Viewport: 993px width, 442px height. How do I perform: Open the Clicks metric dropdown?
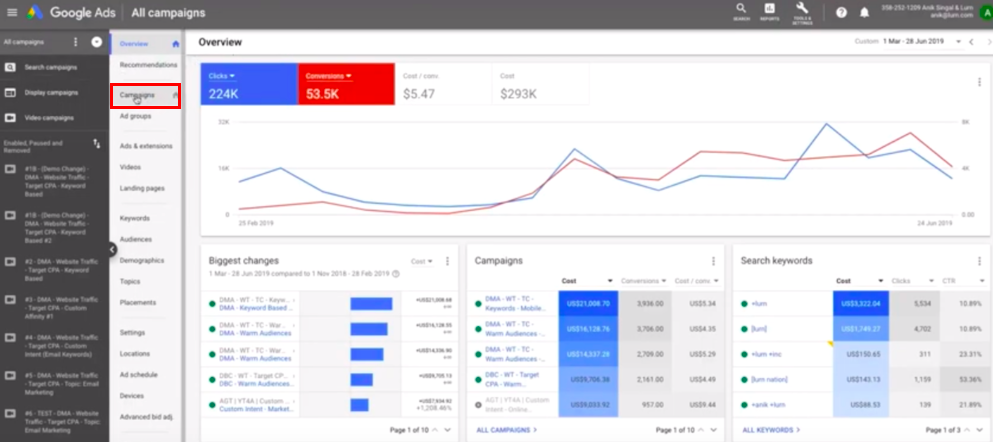coord(222,76)
